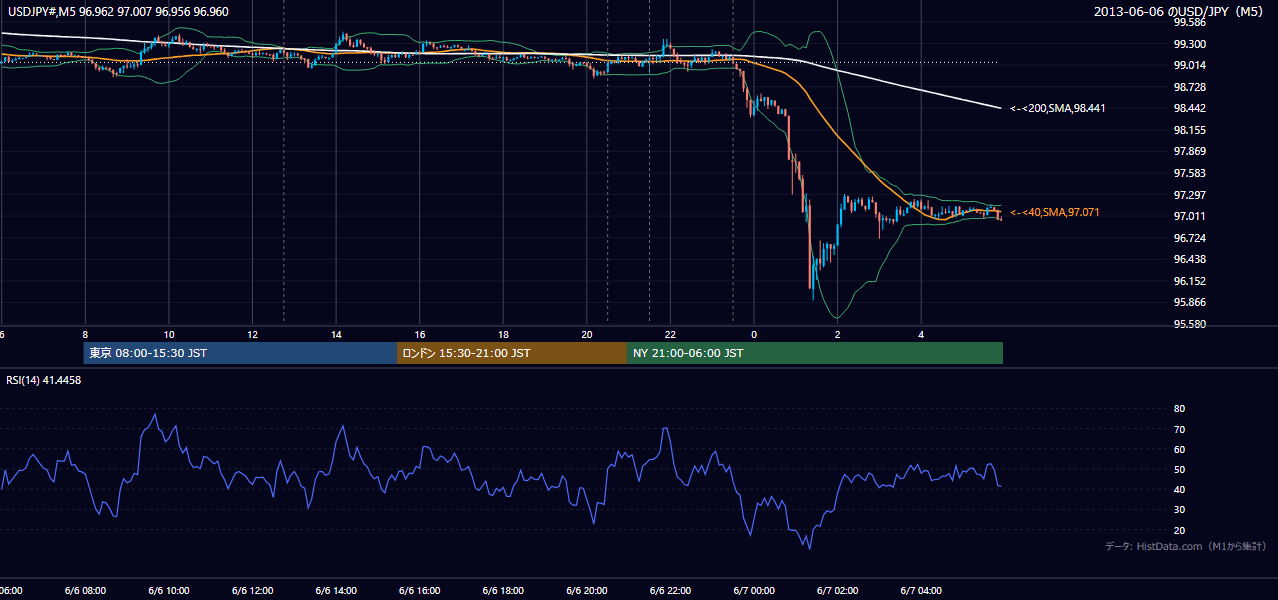Click hour label 0 under the price chart
Viewport: 1278px width, 600px height.
(x=754, y=334)
